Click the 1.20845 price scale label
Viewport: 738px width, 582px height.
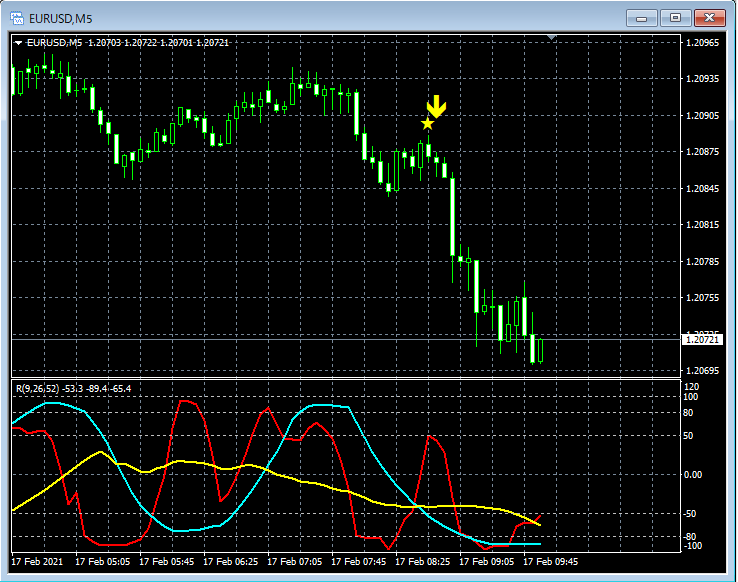pyautogui.click(x=703, y=188)
